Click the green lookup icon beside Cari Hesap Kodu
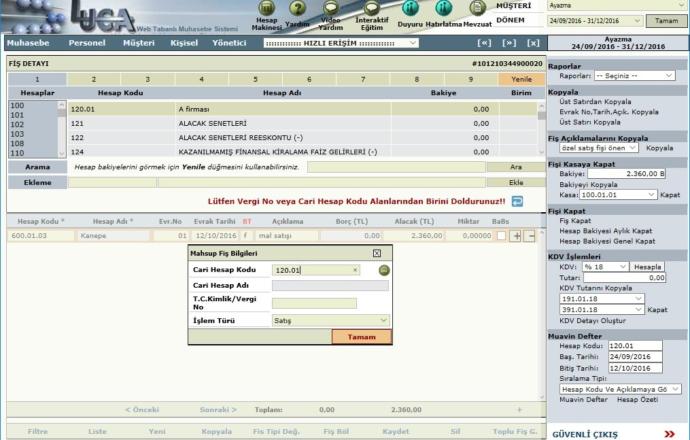The width and height of the screenshot is (690, 440). (384, 270)
